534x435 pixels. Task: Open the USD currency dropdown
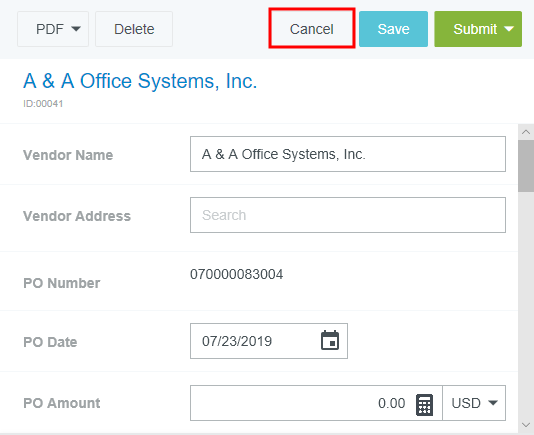474,403
